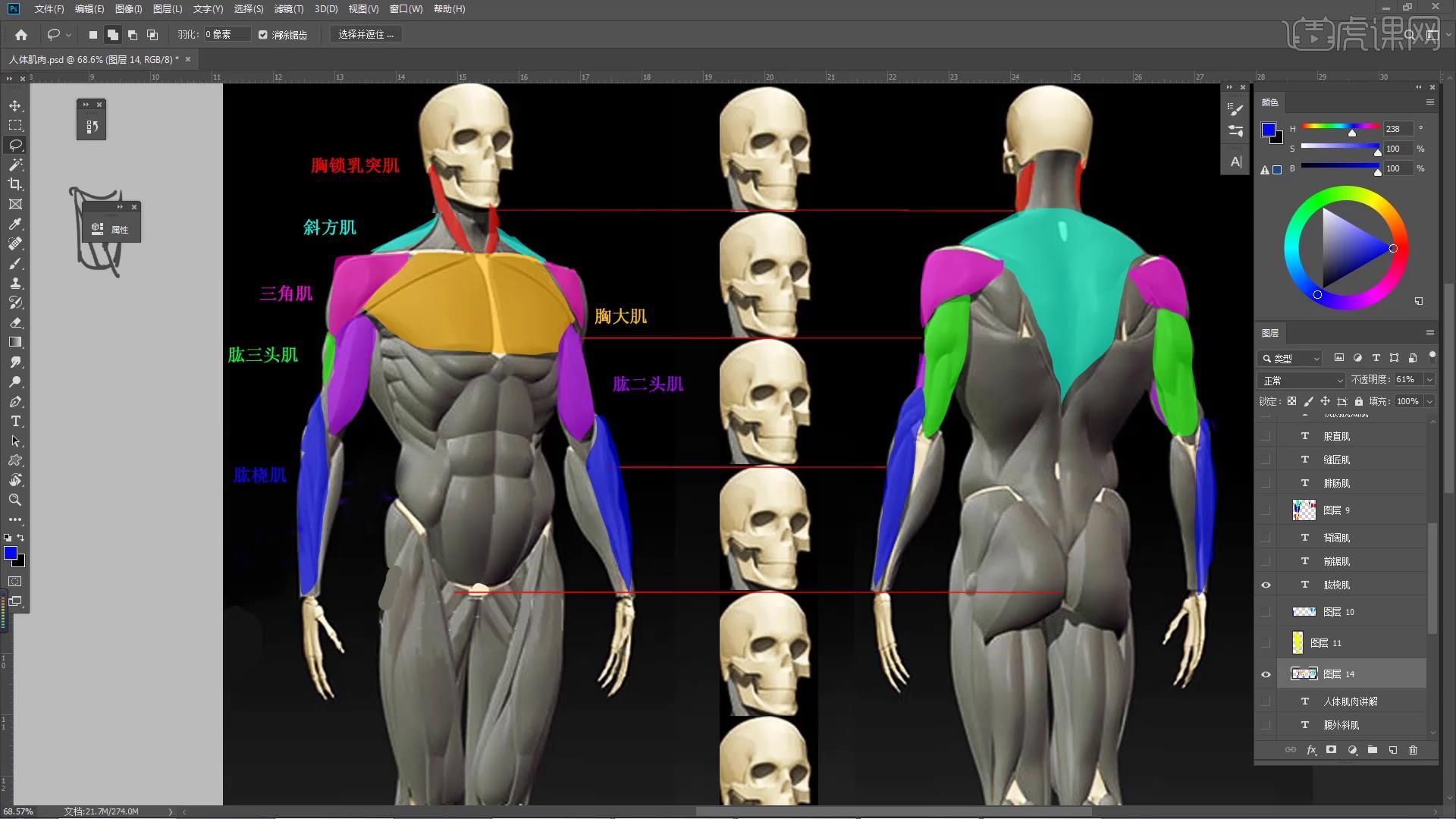Open the 文件(F) menu
This screenshot has height=819, width=1456.
(x=49, y=9)
